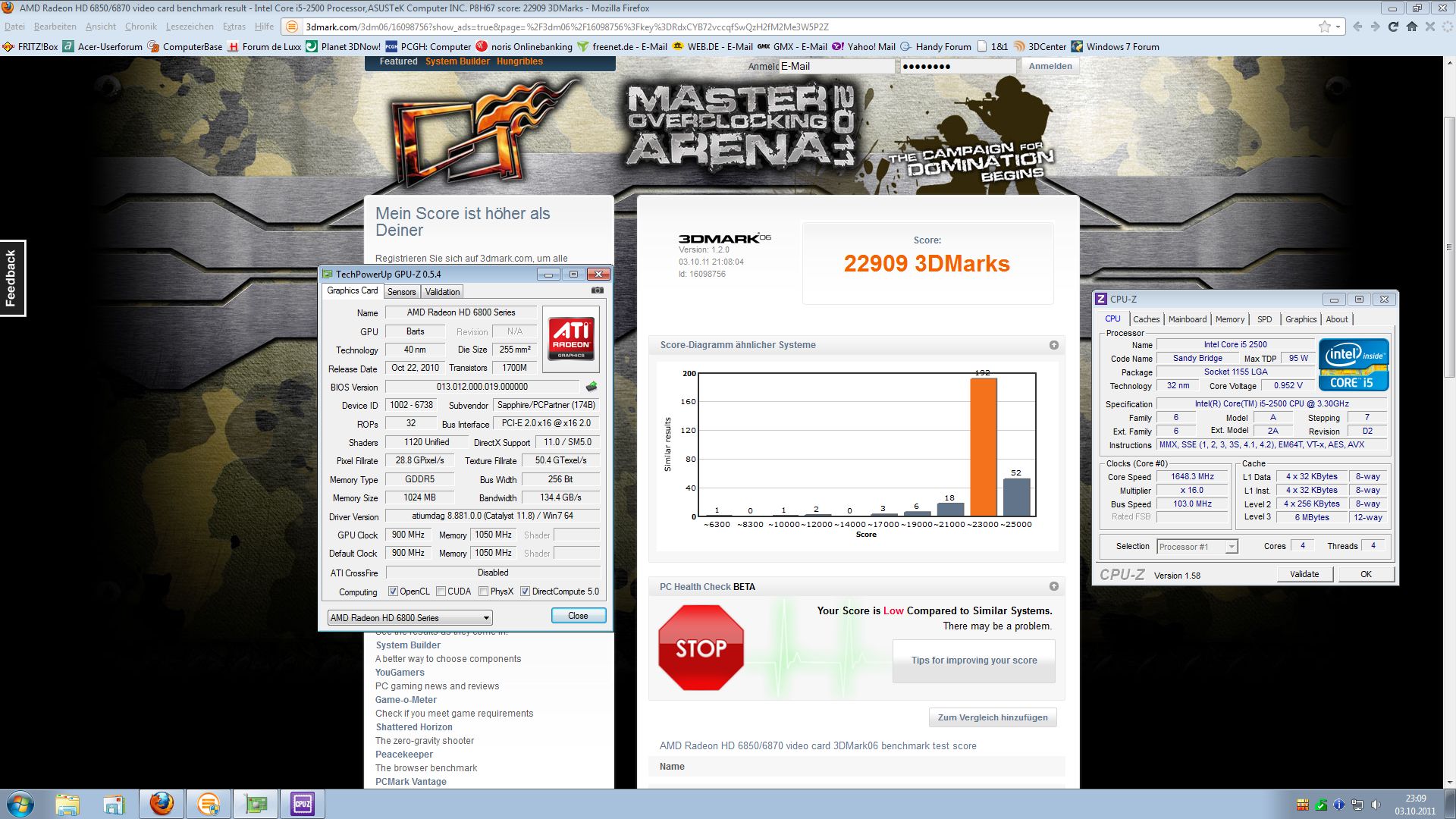Open the Windows Start menu
Viewport: 1456px width, 819px height.
[x=20, y=804]
